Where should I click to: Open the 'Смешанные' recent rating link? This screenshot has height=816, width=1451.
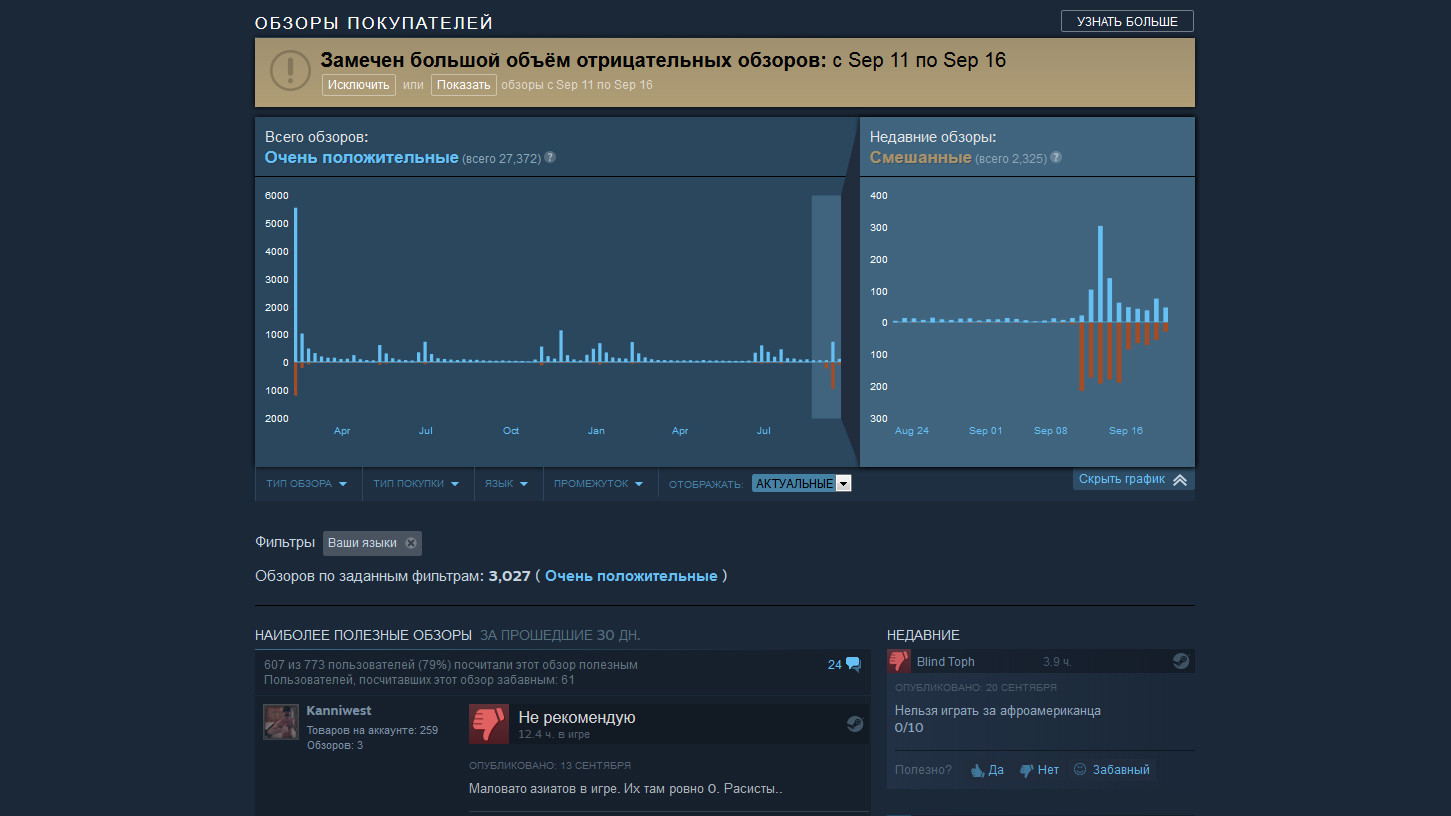[x=920, y=158]
